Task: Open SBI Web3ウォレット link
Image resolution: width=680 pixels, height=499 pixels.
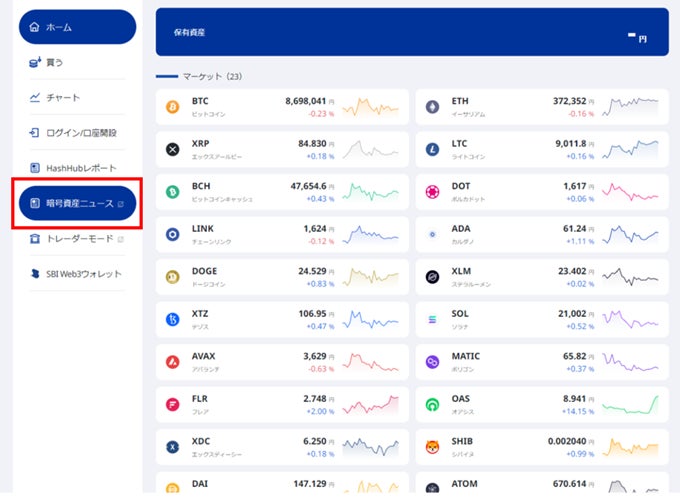Action: (x=77, y=274)
